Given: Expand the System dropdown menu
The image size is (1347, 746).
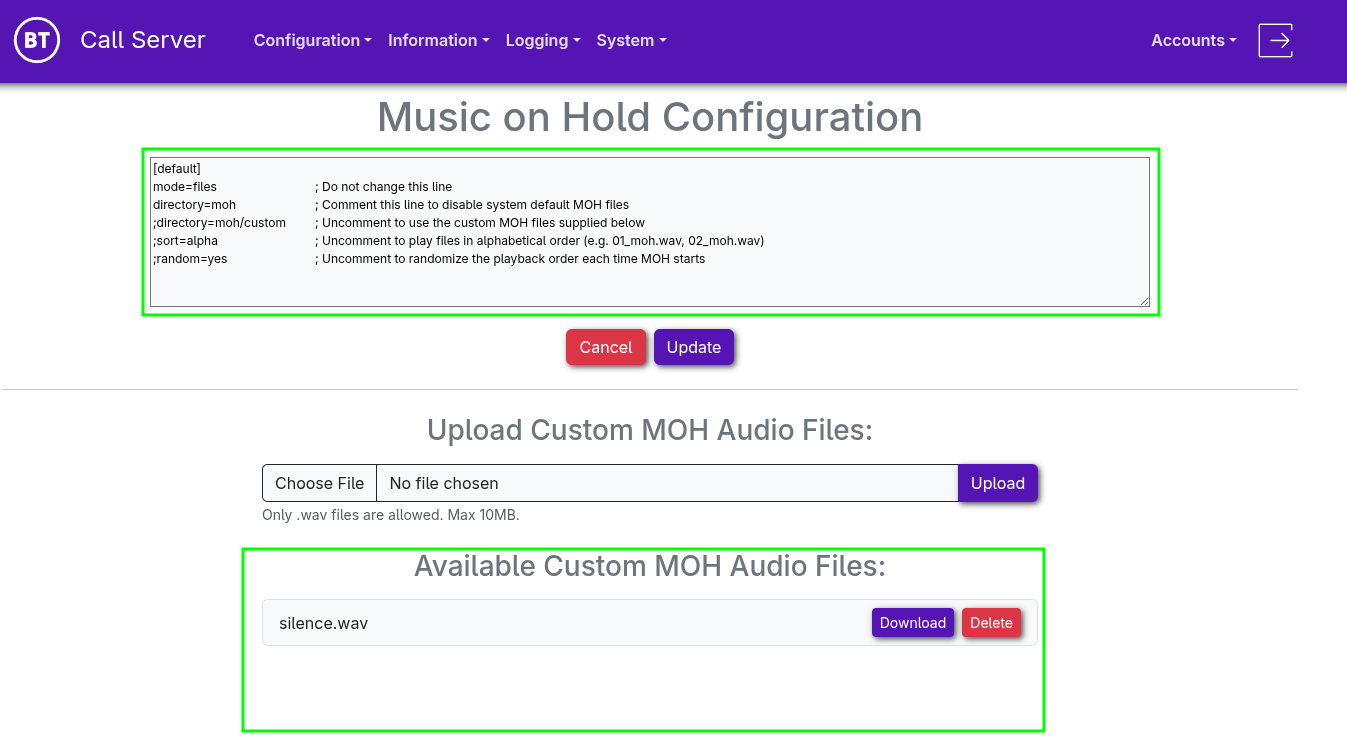Looking at the screenshot, I should tap(631, 40).
